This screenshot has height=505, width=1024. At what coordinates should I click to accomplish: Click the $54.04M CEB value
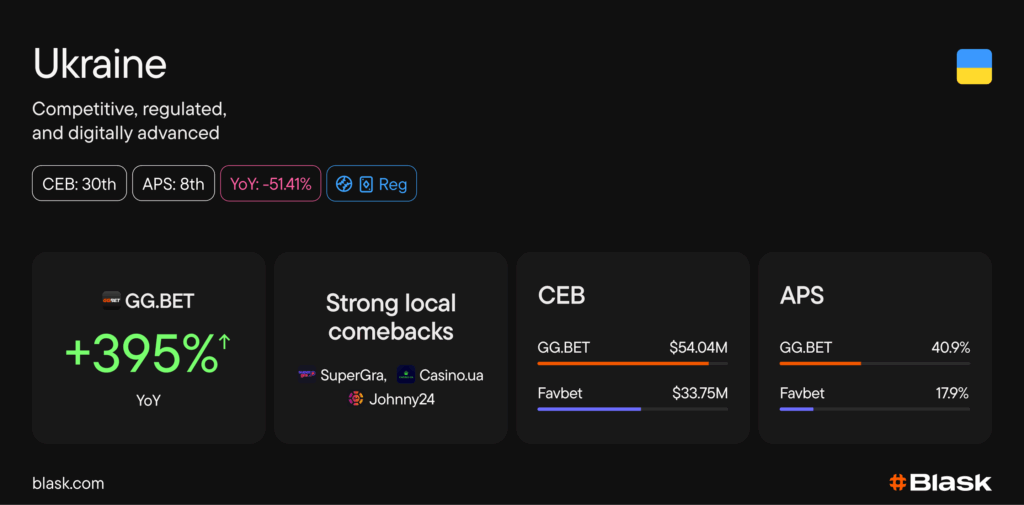coord(698,348)
